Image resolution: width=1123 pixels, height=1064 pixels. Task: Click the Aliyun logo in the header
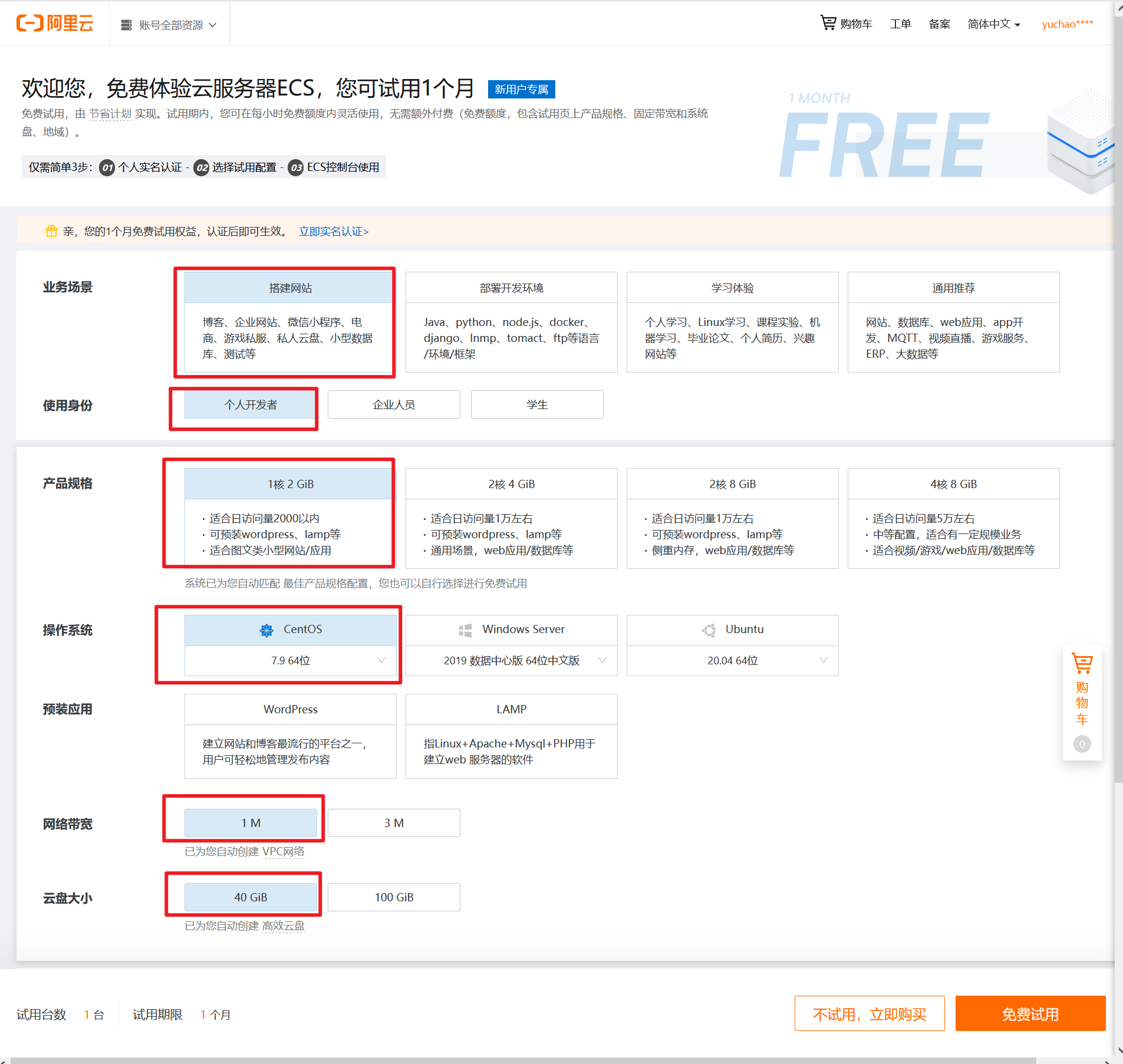click(55, 24)
